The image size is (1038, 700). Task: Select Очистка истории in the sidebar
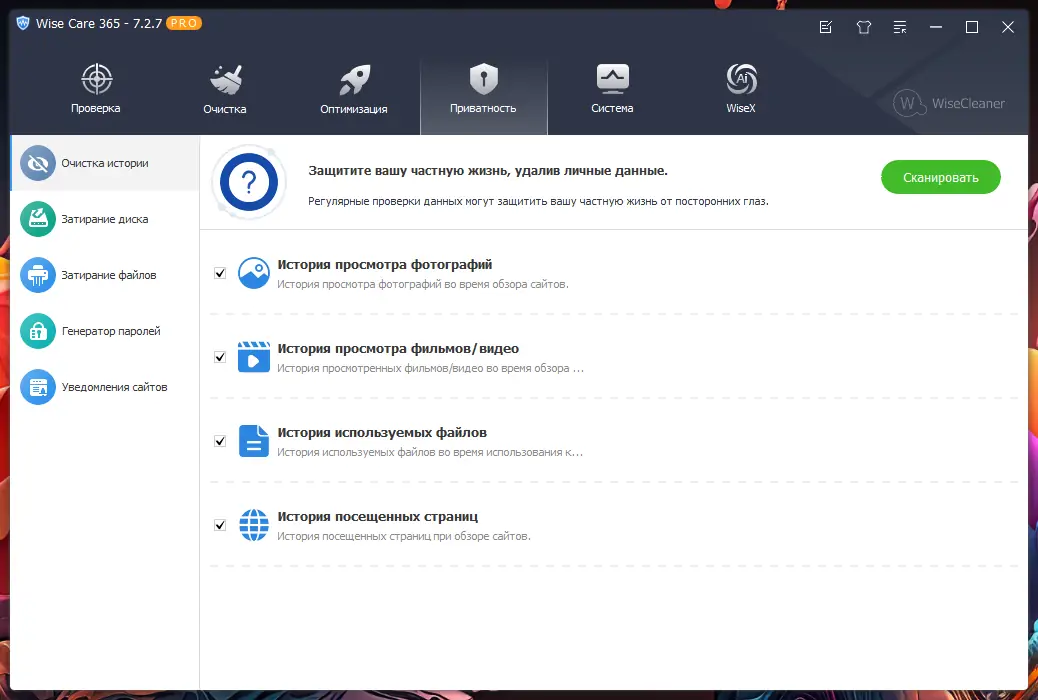(x=104, y=163)
